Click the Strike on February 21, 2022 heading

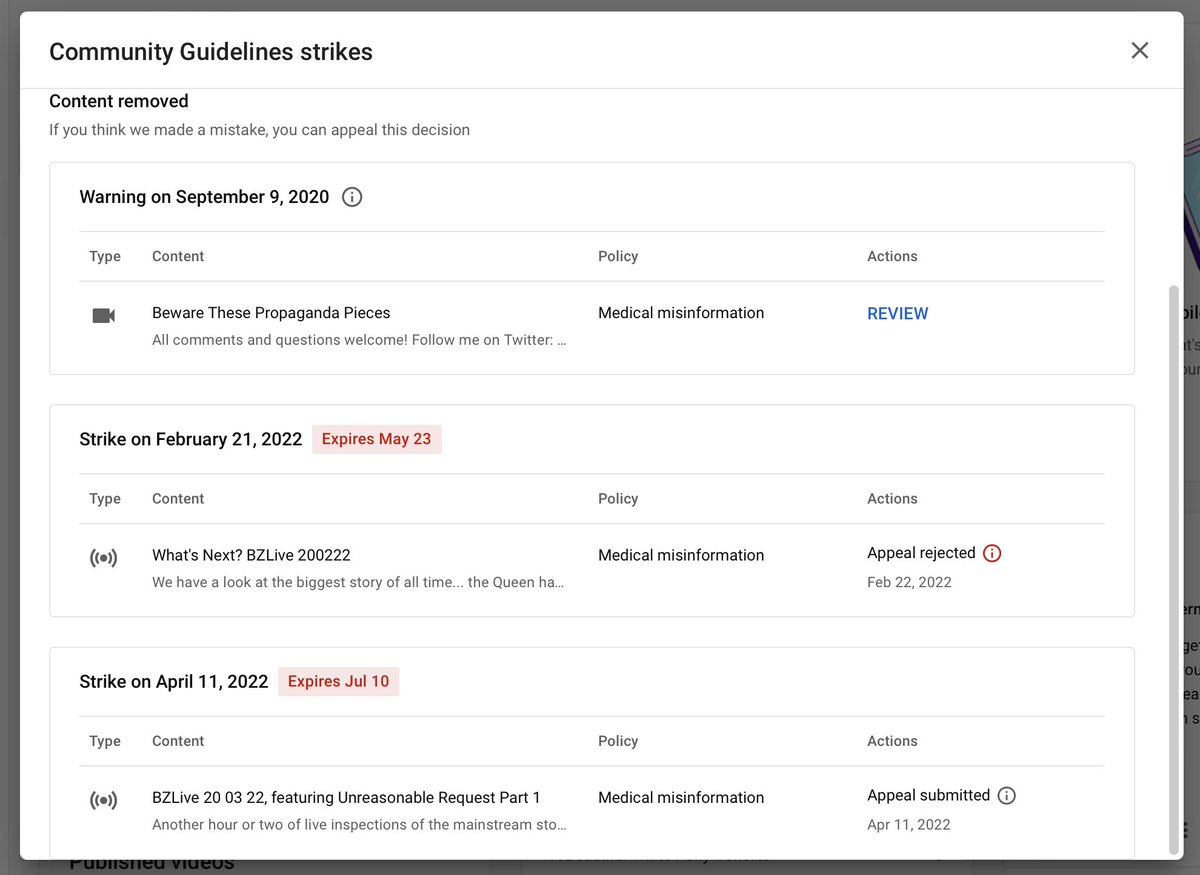[x=190, y=439]
